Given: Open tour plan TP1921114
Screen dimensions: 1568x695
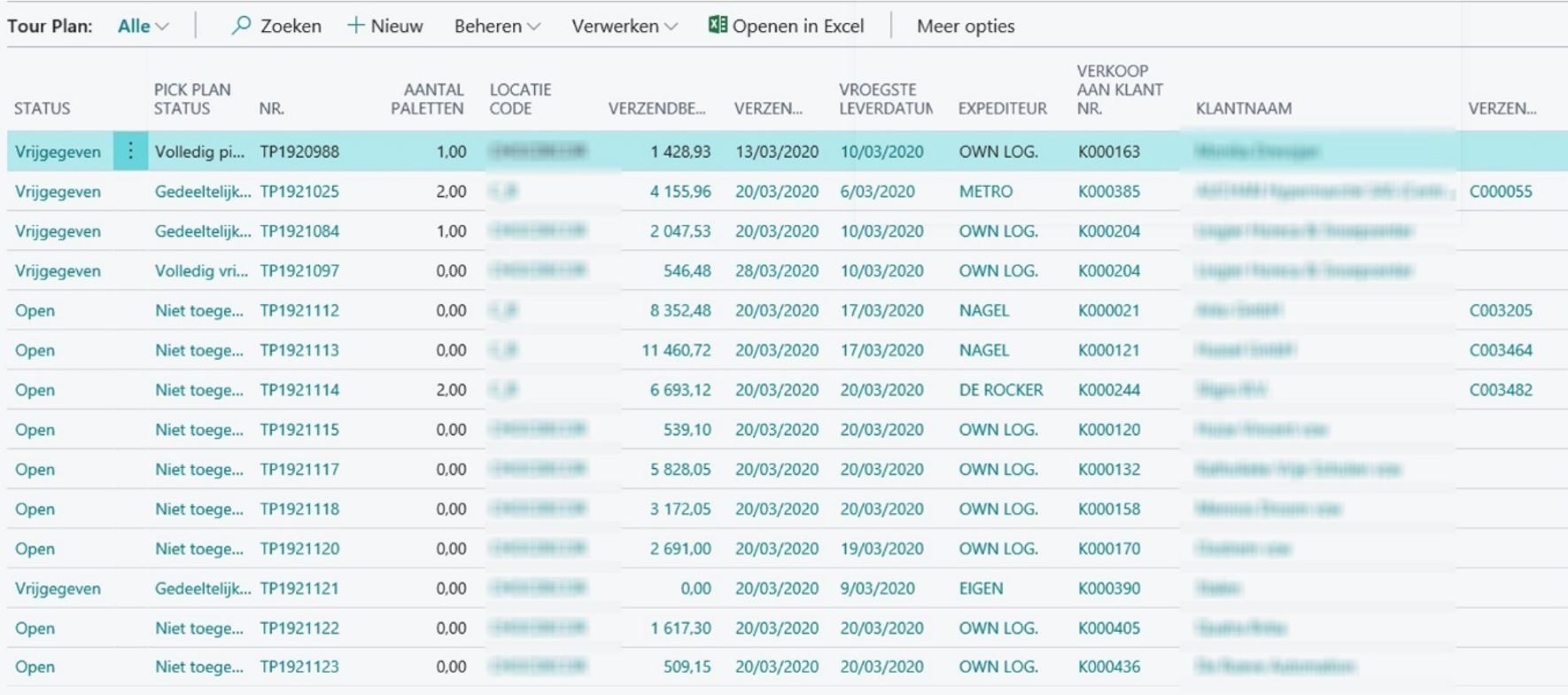Looking at the screenshot, I should [x=299, y=390].
